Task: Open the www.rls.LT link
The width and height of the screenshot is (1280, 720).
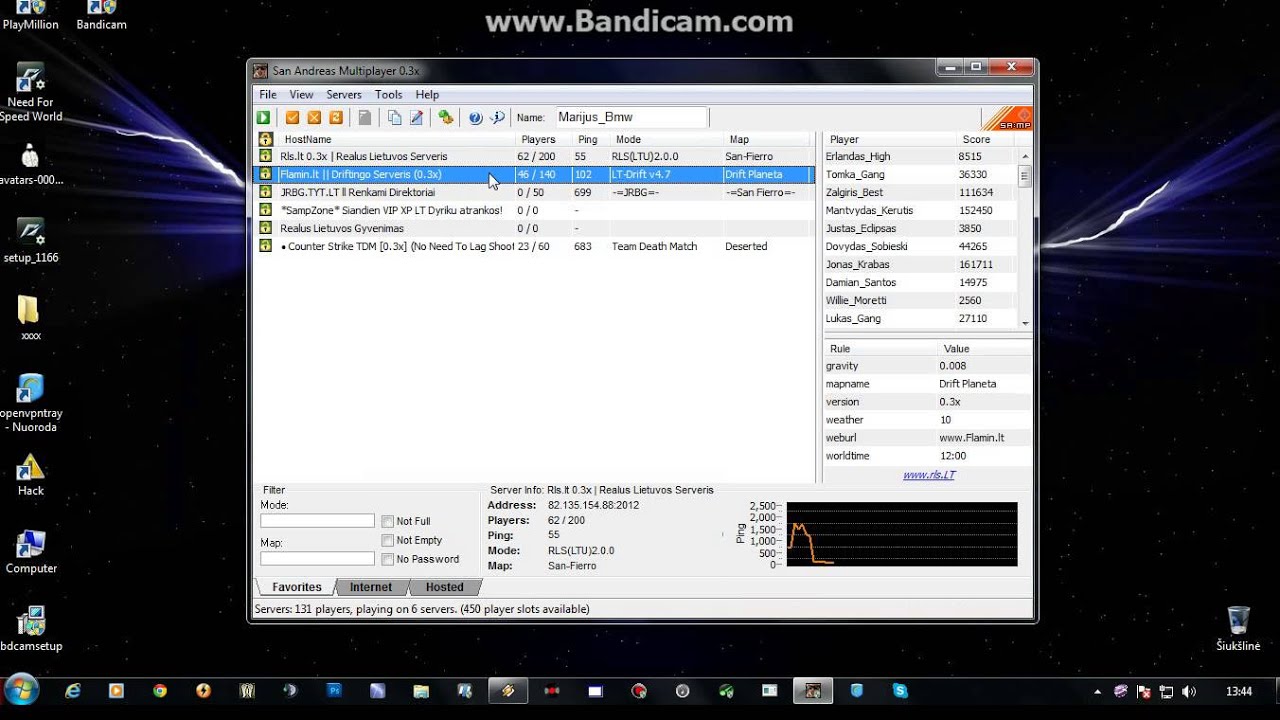Action: pyautogui.click(x=929, y=475)
